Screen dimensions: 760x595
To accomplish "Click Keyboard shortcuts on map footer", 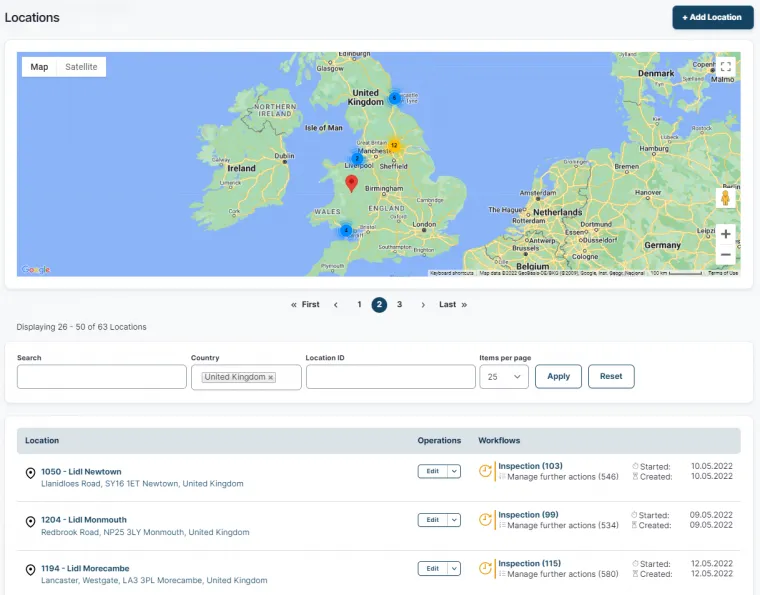I will [x=452, y=273].
